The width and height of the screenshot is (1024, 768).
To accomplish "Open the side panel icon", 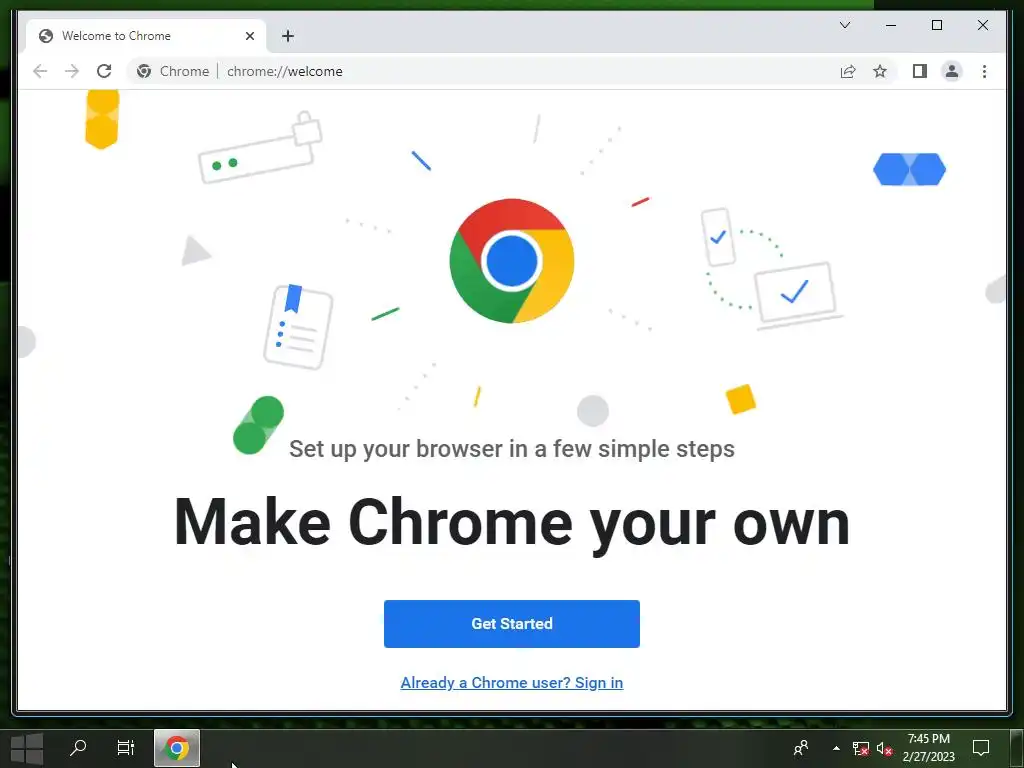I will point(920,71).
